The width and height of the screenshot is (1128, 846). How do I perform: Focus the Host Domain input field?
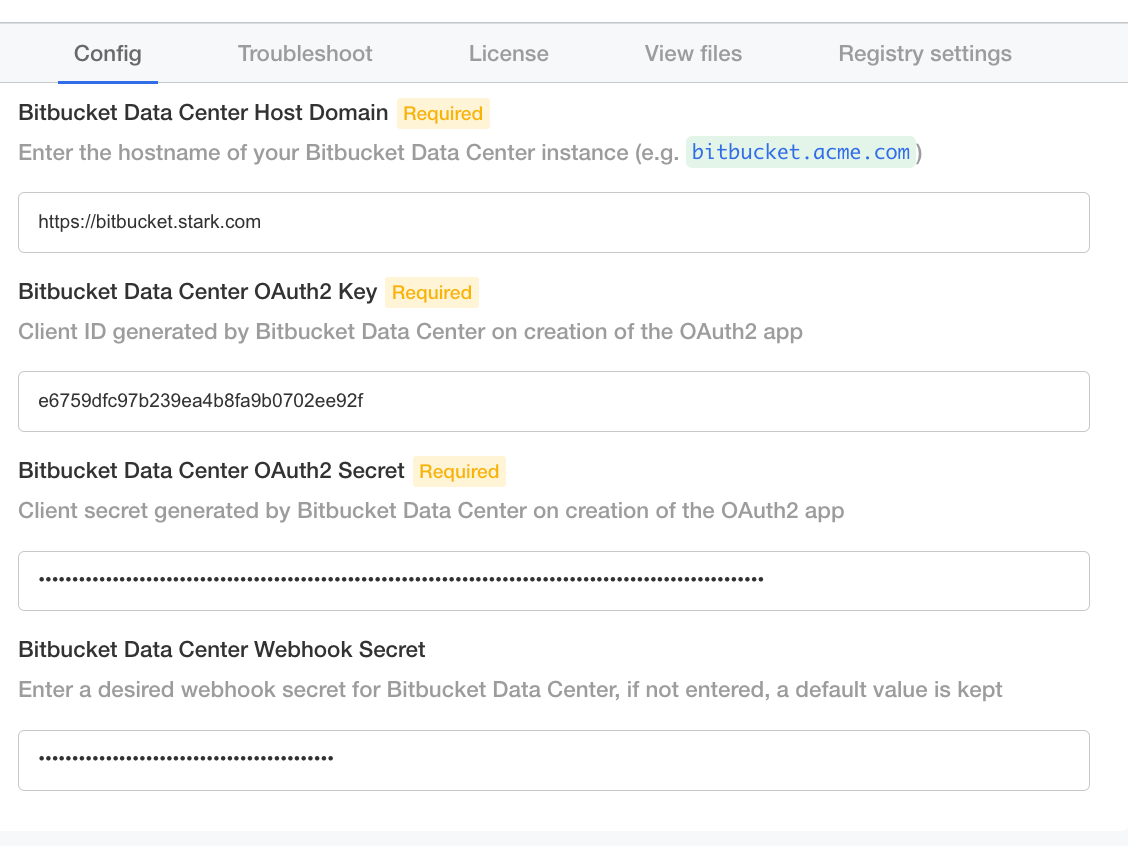553,222
